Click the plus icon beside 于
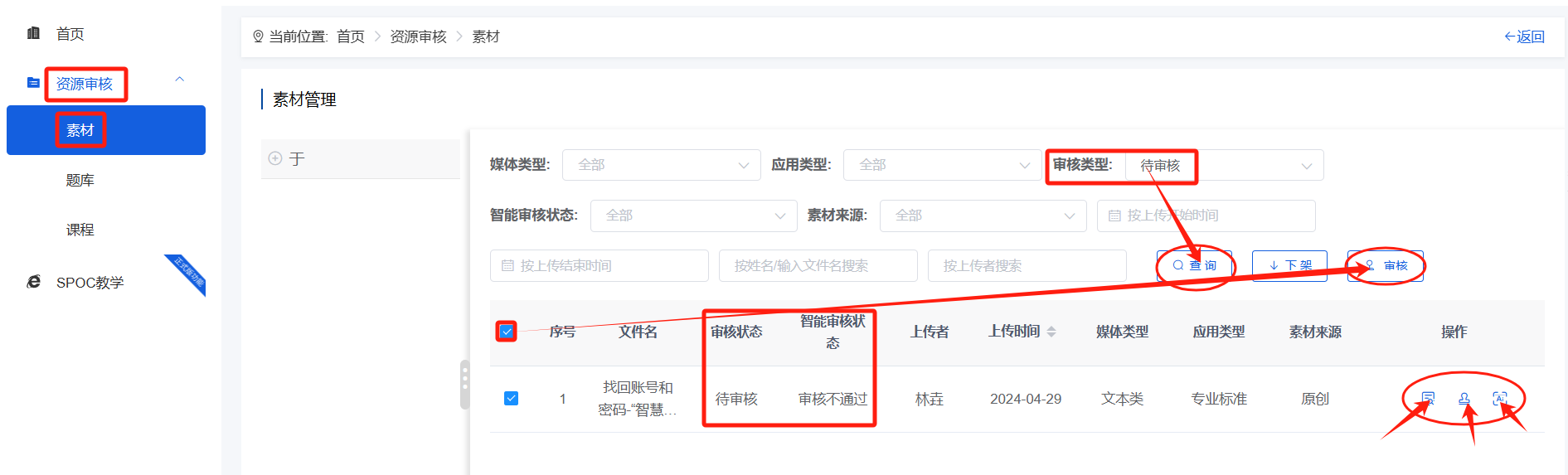The height and width of the screenshot is (475, 1568). [x=275, y=158]
